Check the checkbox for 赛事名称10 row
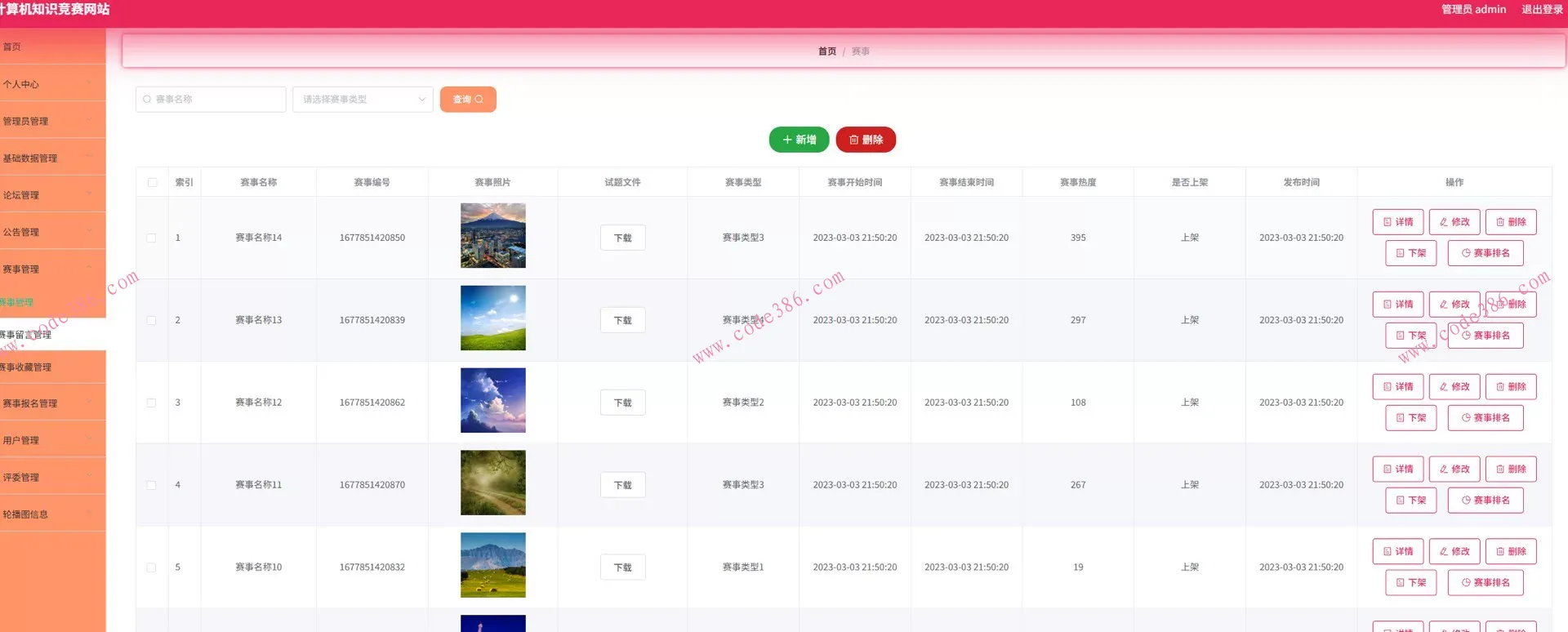 pos(151,567)
